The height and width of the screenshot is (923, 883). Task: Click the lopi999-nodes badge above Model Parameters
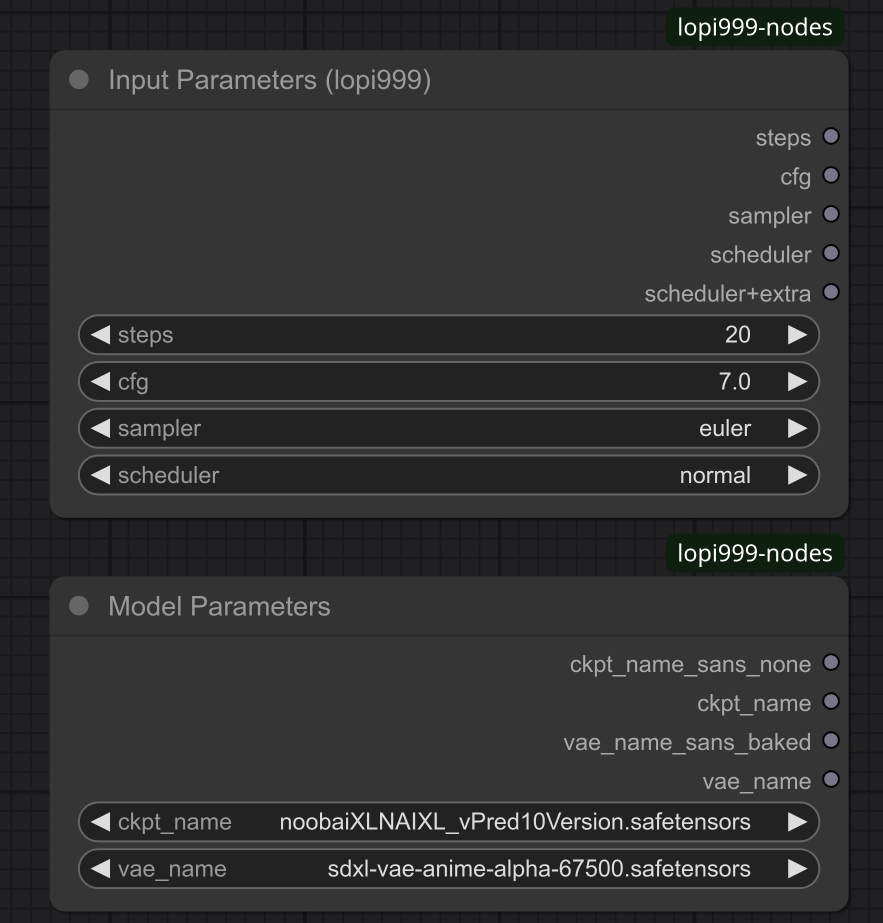tap(755, 553)
